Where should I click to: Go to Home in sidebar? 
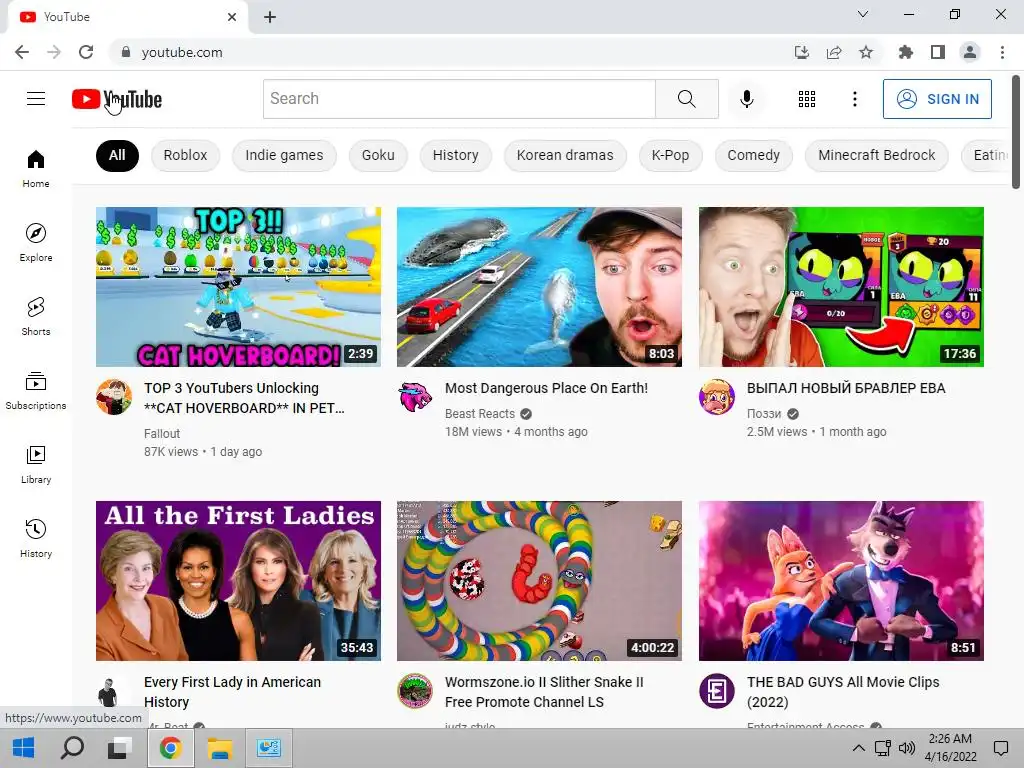pos(36,169)
